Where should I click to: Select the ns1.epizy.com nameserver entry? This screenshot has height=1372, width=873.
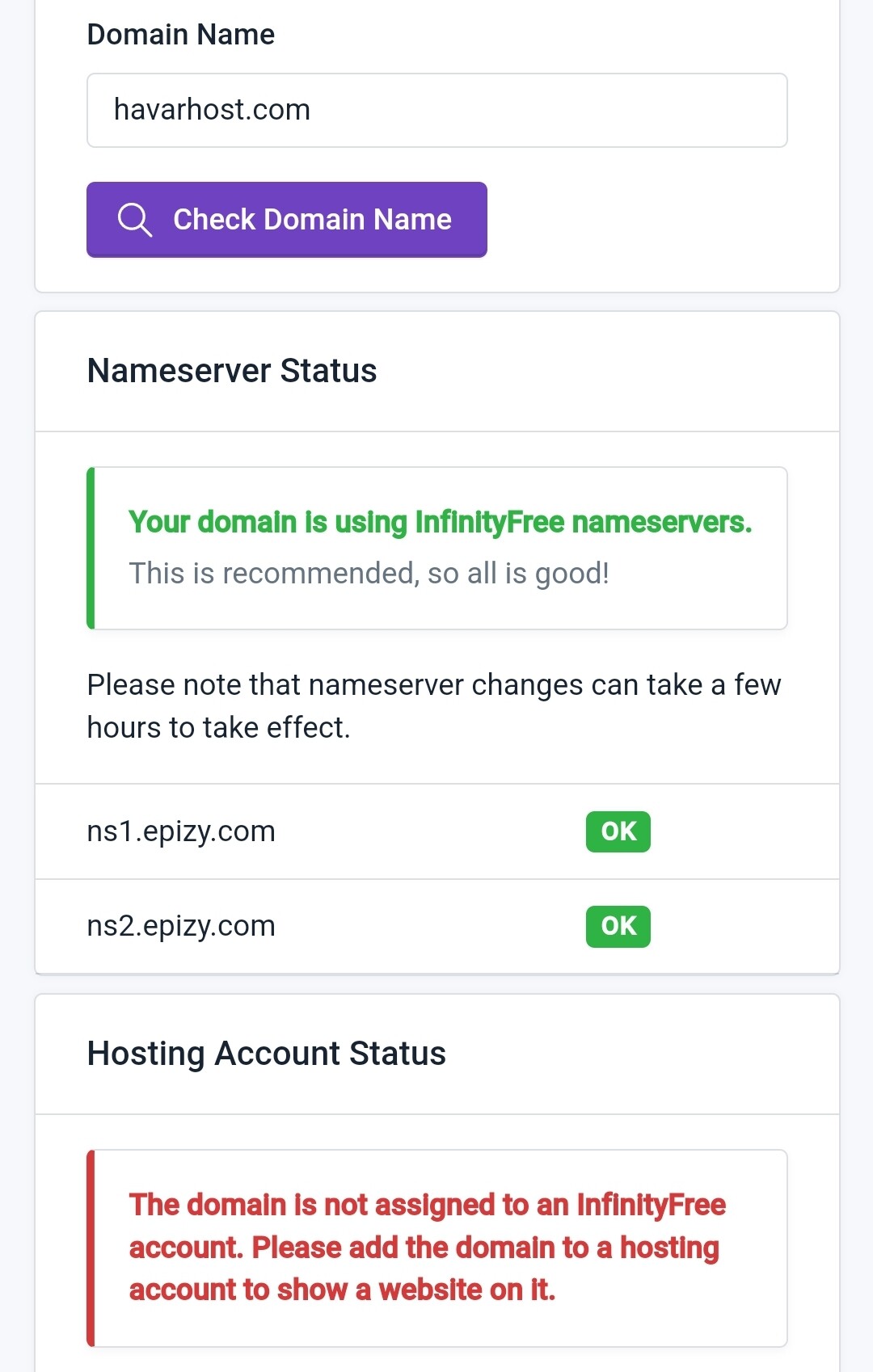[x=181, y=831]
